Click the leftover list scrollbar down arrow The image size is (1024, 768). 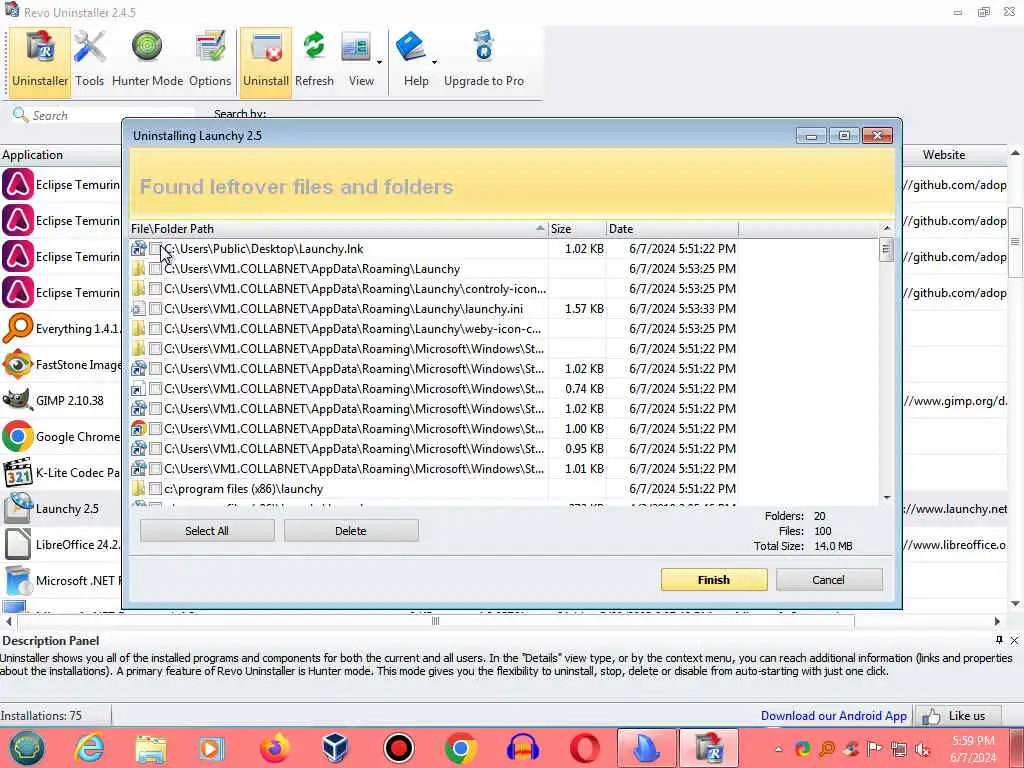[x=886, y=498]
